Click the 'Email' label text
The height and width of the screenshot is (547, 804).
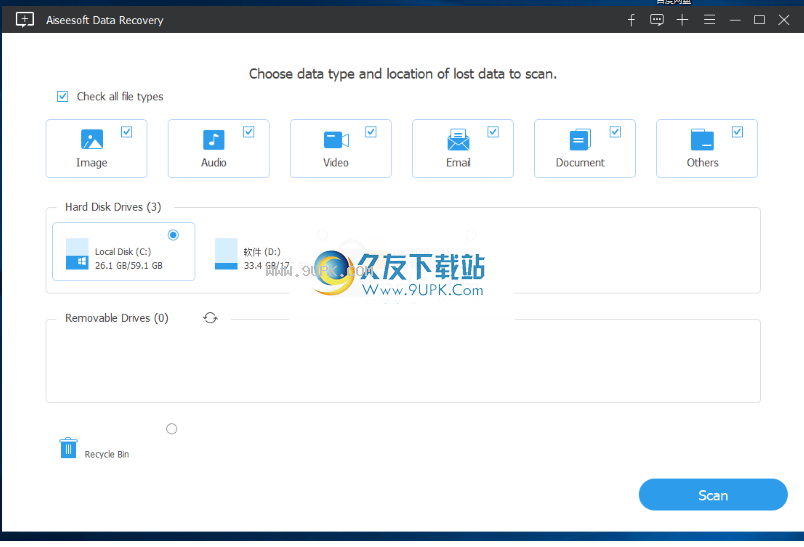(x=458, y=163)
